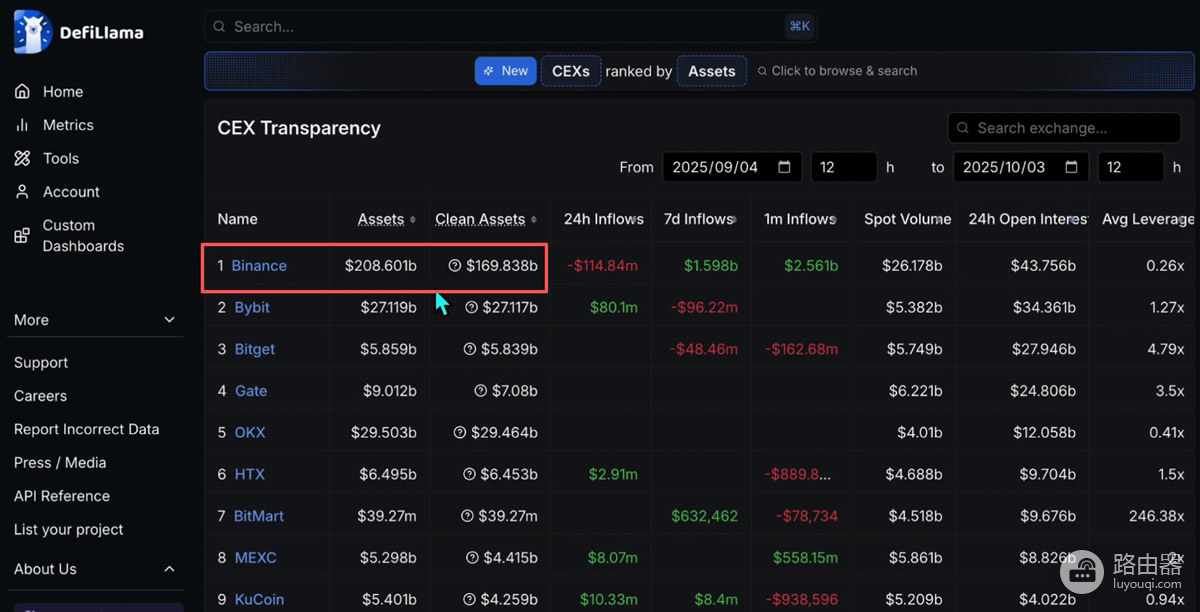Open the Gate exchange link
Screen dimensions: 1200x612
251,391
